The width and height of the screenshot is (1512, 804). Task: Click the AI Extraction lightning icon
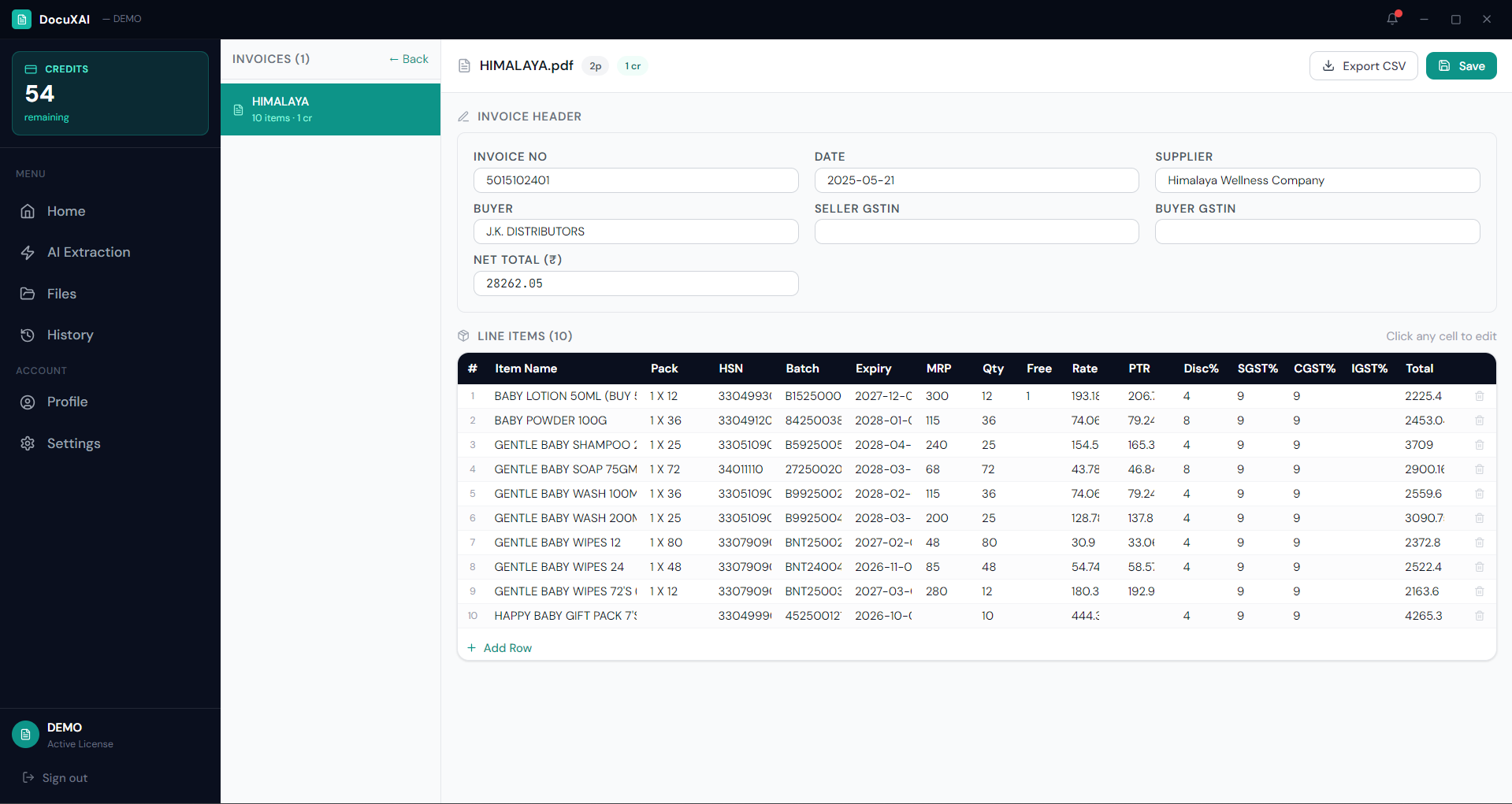coord(28,253)
